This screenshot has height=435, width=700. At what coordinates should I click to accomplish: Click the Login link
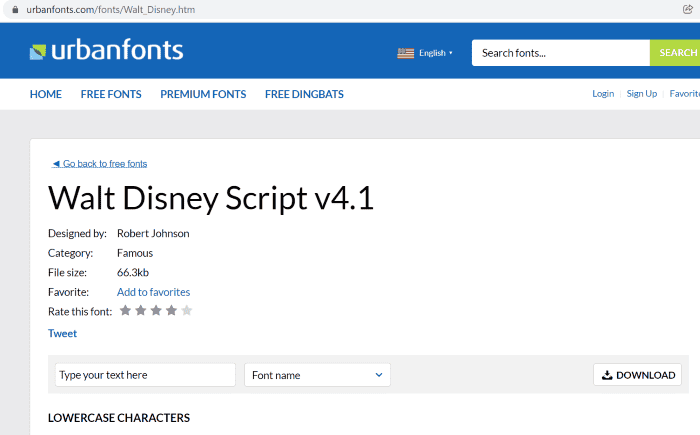pyautogui.click(x=603, y=94)
